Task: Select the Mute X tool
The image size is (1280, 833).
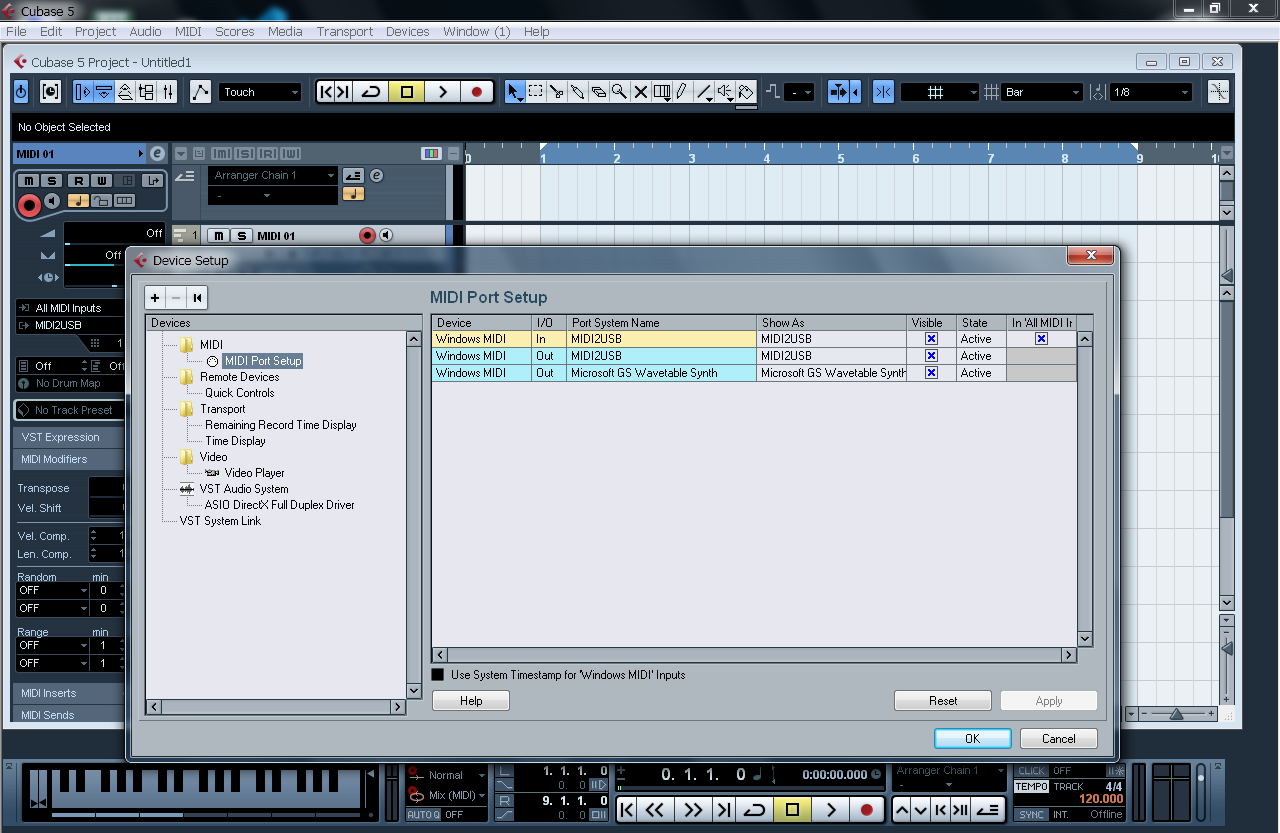Action: tap(641, 92)
